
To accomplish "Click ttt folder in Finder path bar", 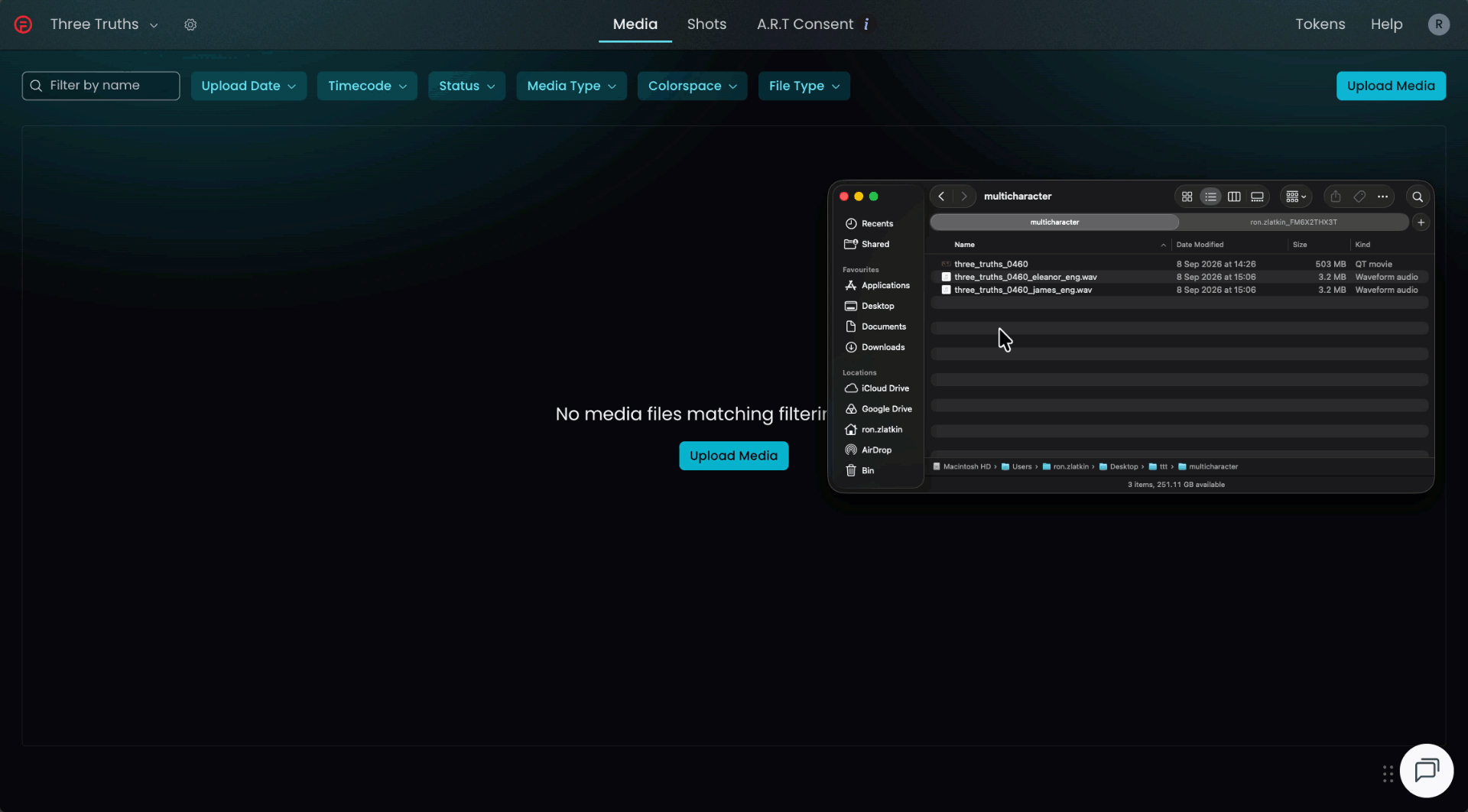I will coord(1158,466).
